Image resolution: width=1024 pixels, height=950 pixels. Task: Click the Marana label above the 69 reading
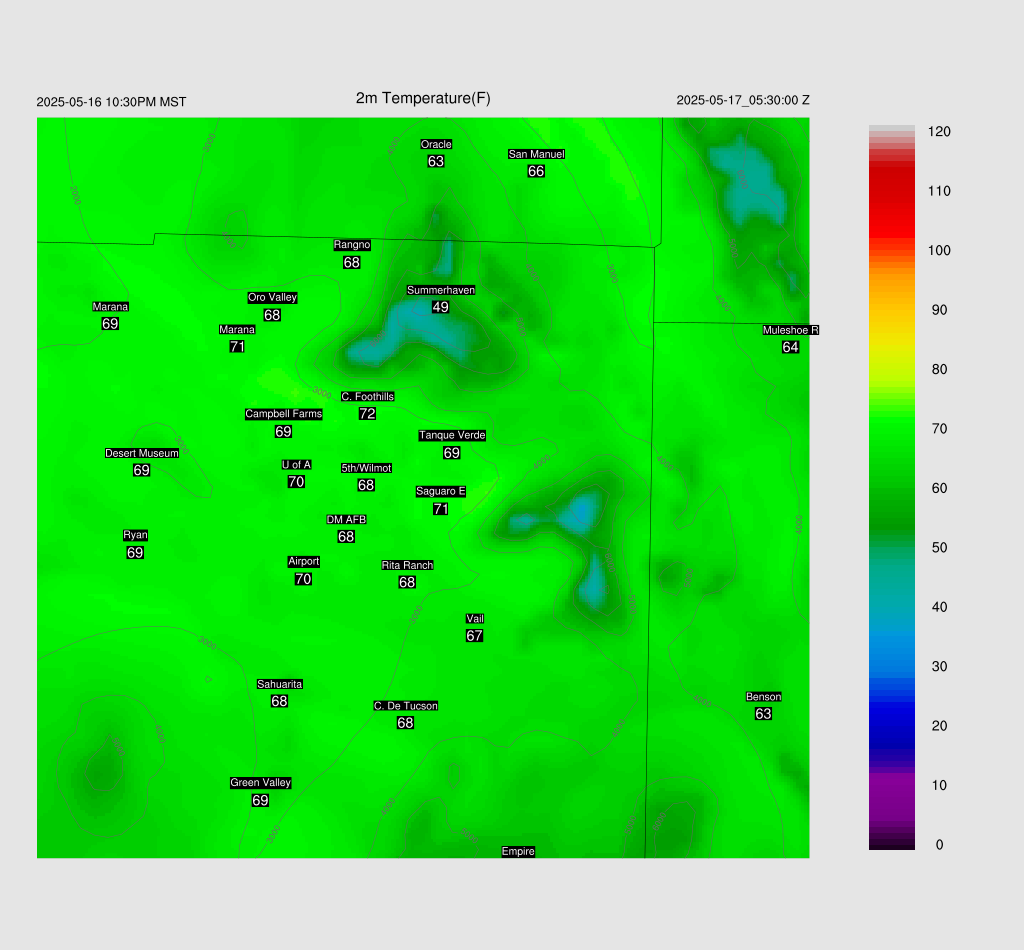click(110, 306)
